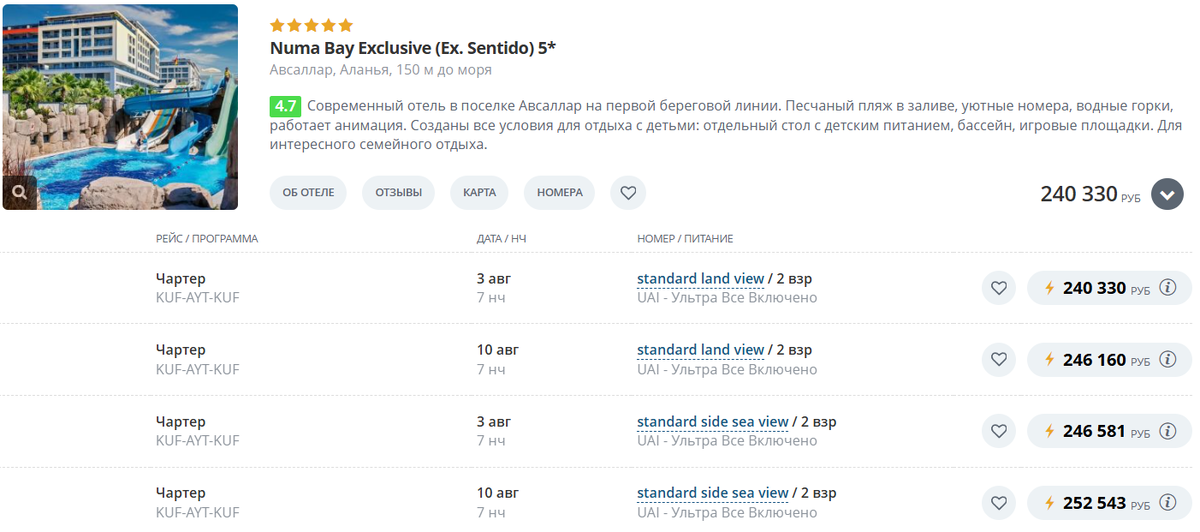Screen dimensions: 1200x532
Task: Show hotel on КАРТА map
Action: pos(479,193)
